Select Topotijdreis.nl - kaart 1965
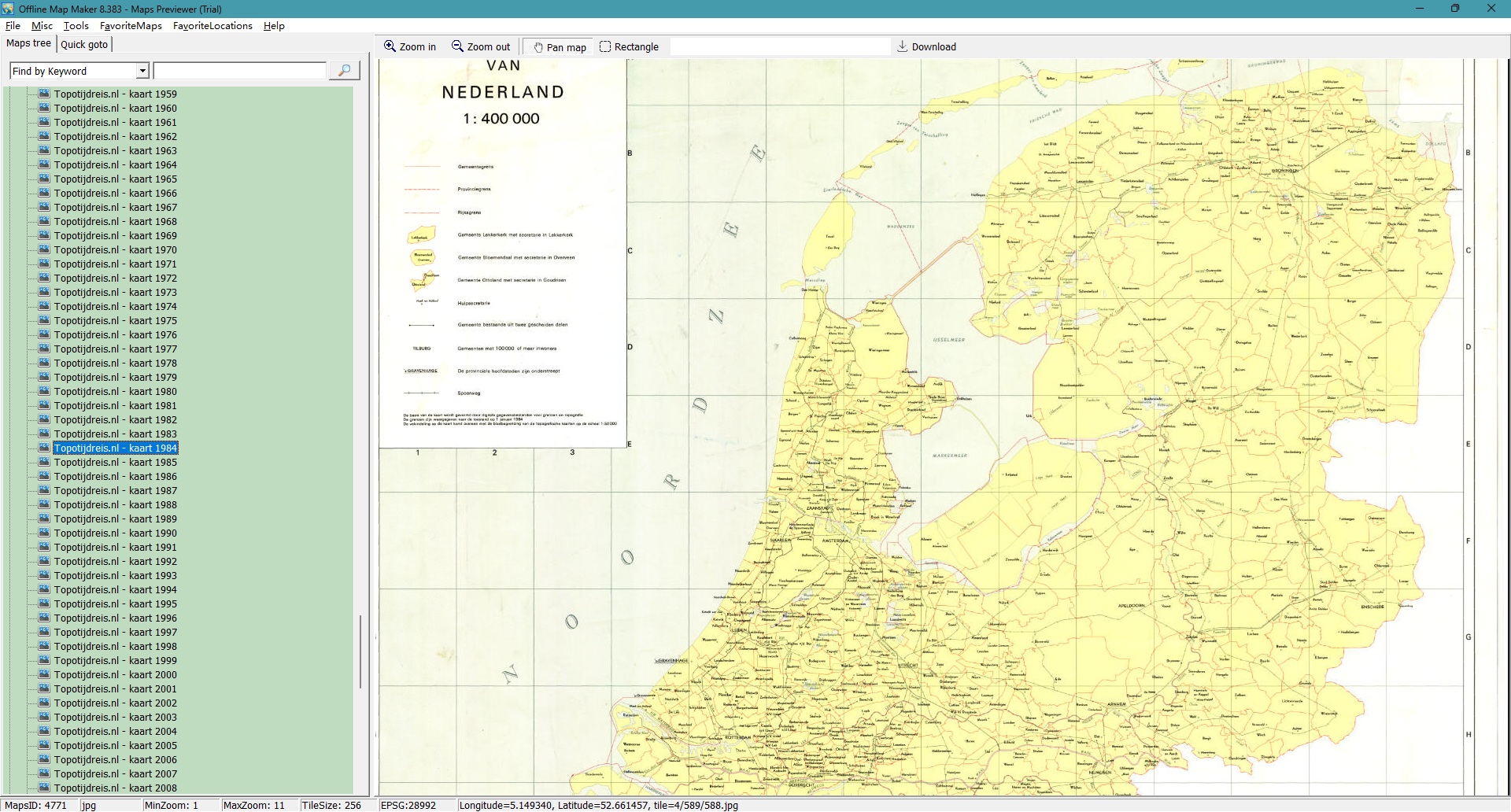Screen dimensions: 1511x812 pyautogui.click(x=115, y=179)
